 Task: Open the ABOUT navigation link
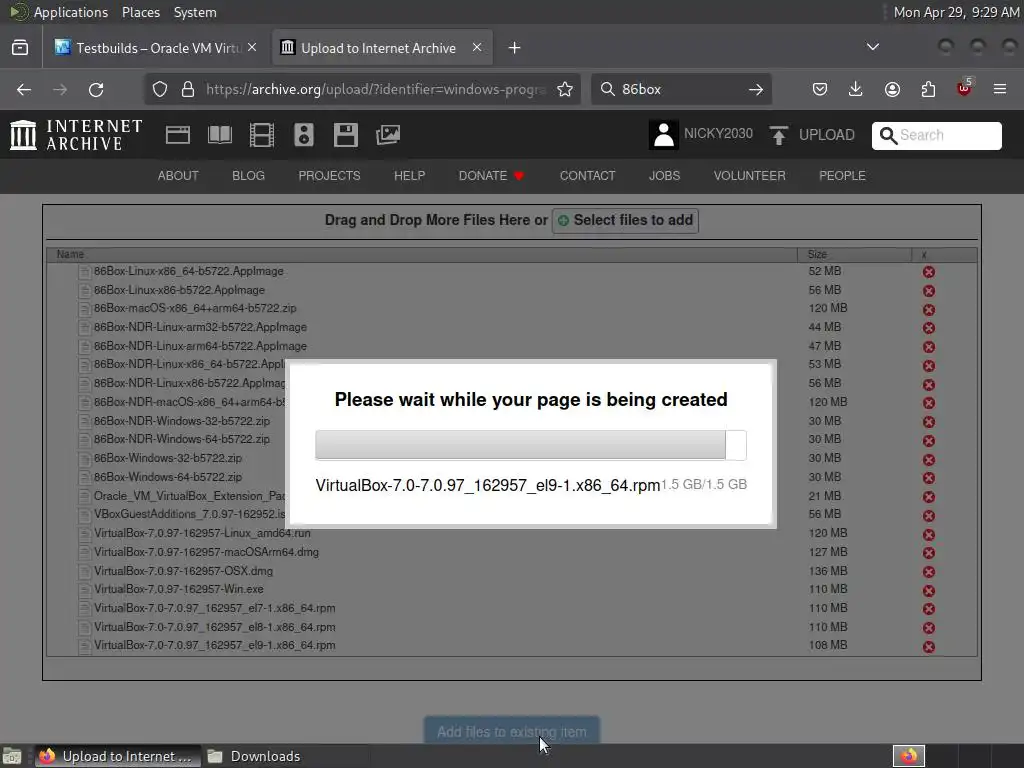pyautogui.click(x=178, y=176)
